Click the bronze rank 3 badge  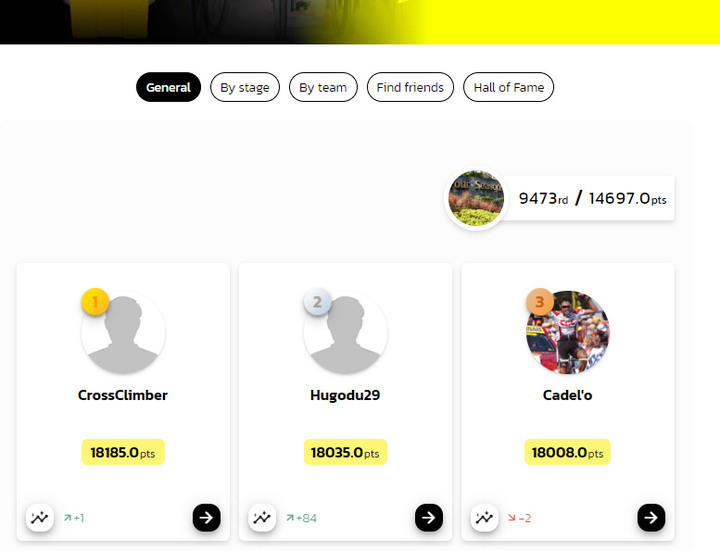[540, 302]
